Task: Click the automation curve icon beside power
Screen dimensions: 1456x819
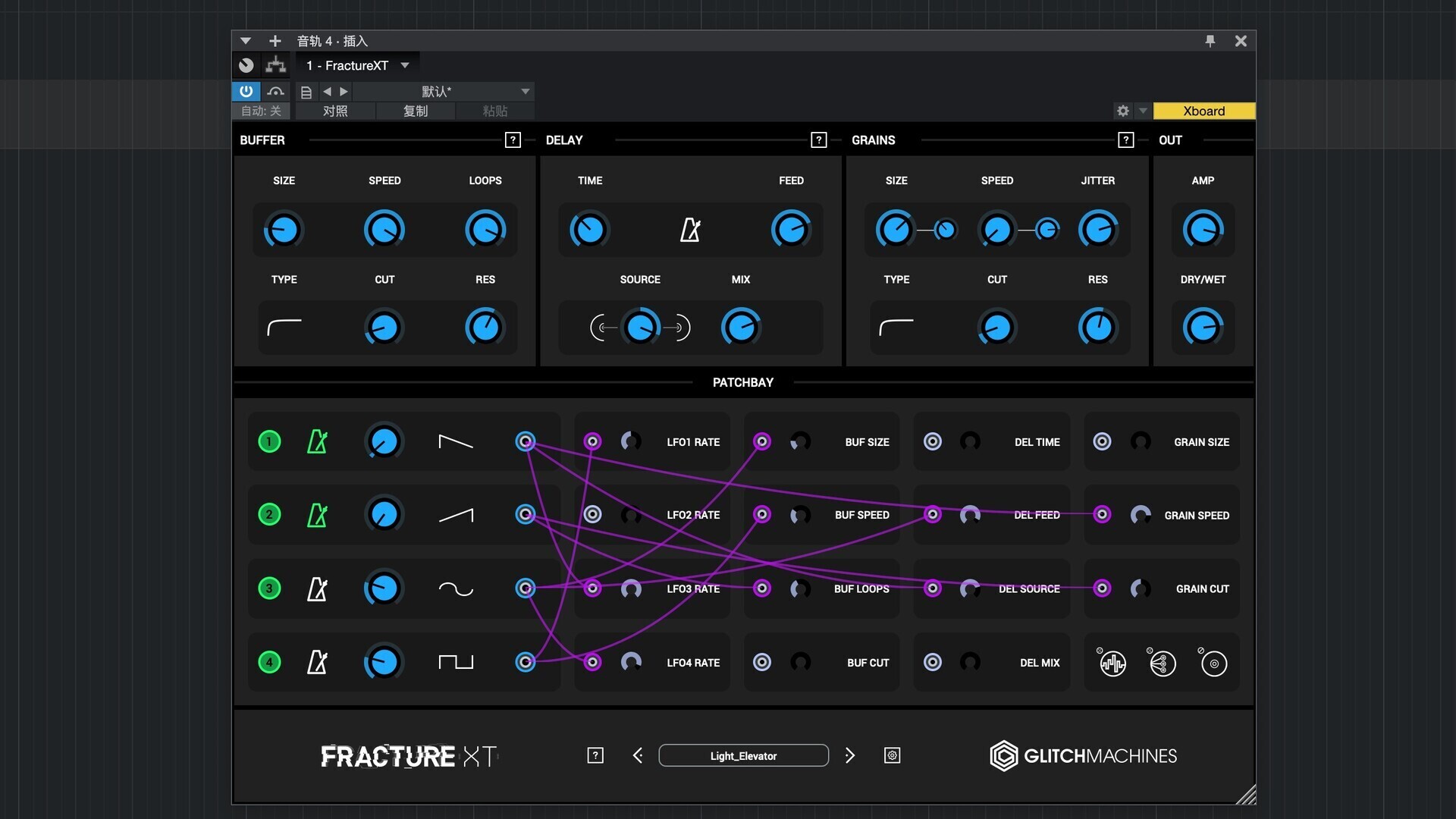Action: [275, 92]
